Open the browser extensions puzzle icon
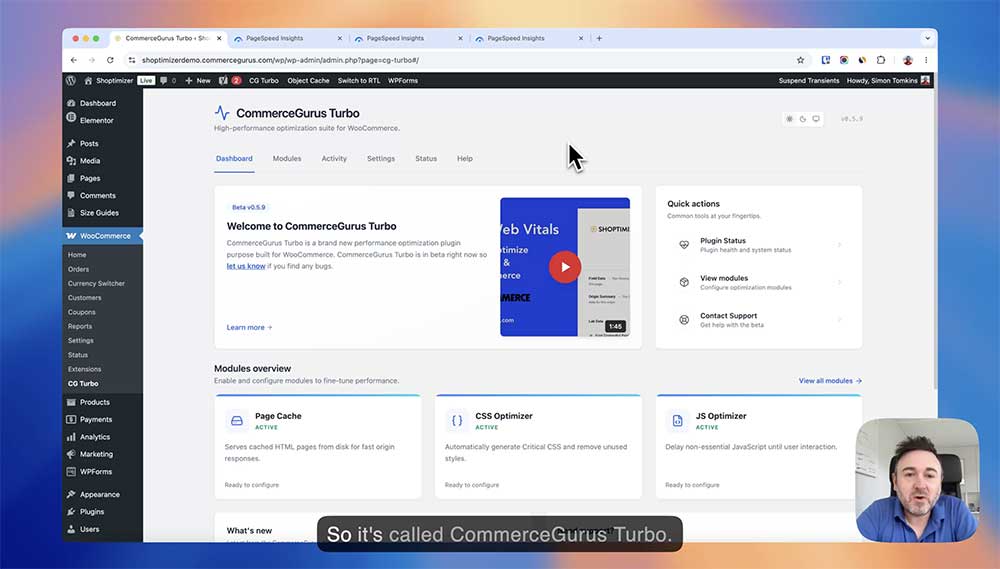 pos(881,60)
